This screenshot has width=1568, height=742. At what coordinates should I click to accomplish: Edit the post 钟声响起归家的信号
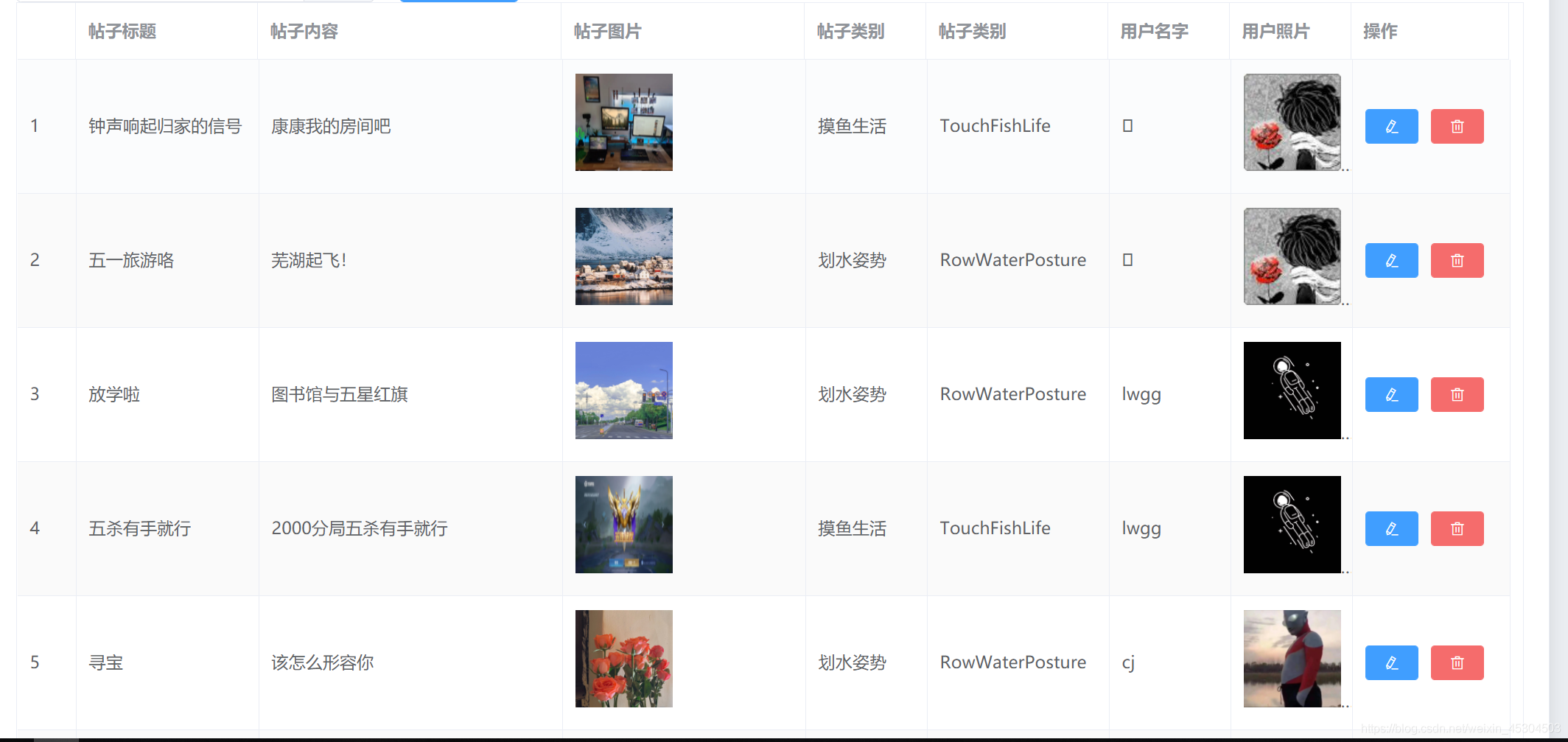pyautogui.click(x=1391, y=127)
